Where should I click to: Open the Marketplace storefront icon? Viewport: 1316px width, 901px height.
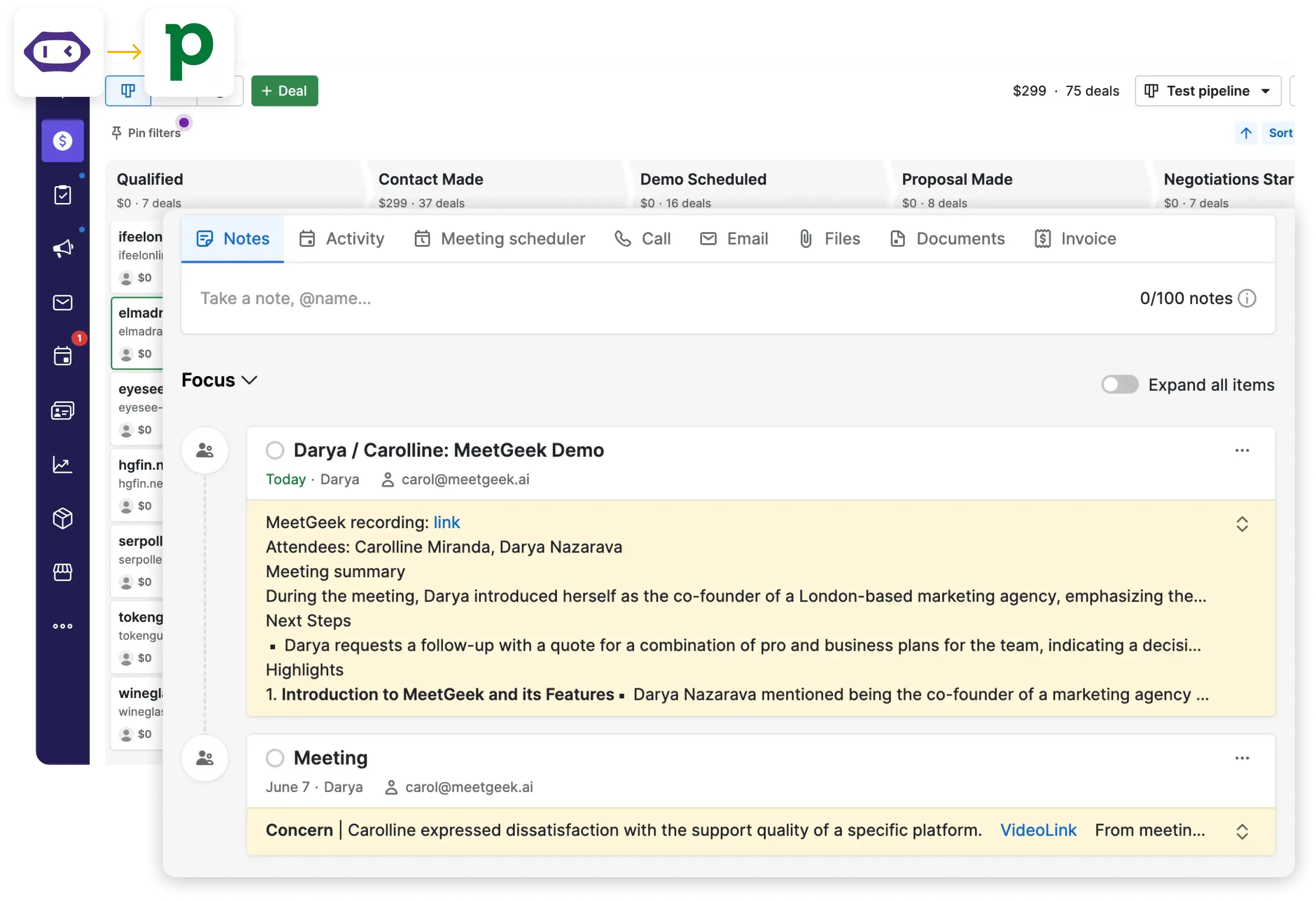pyautogui.click(x=62, y=572)
